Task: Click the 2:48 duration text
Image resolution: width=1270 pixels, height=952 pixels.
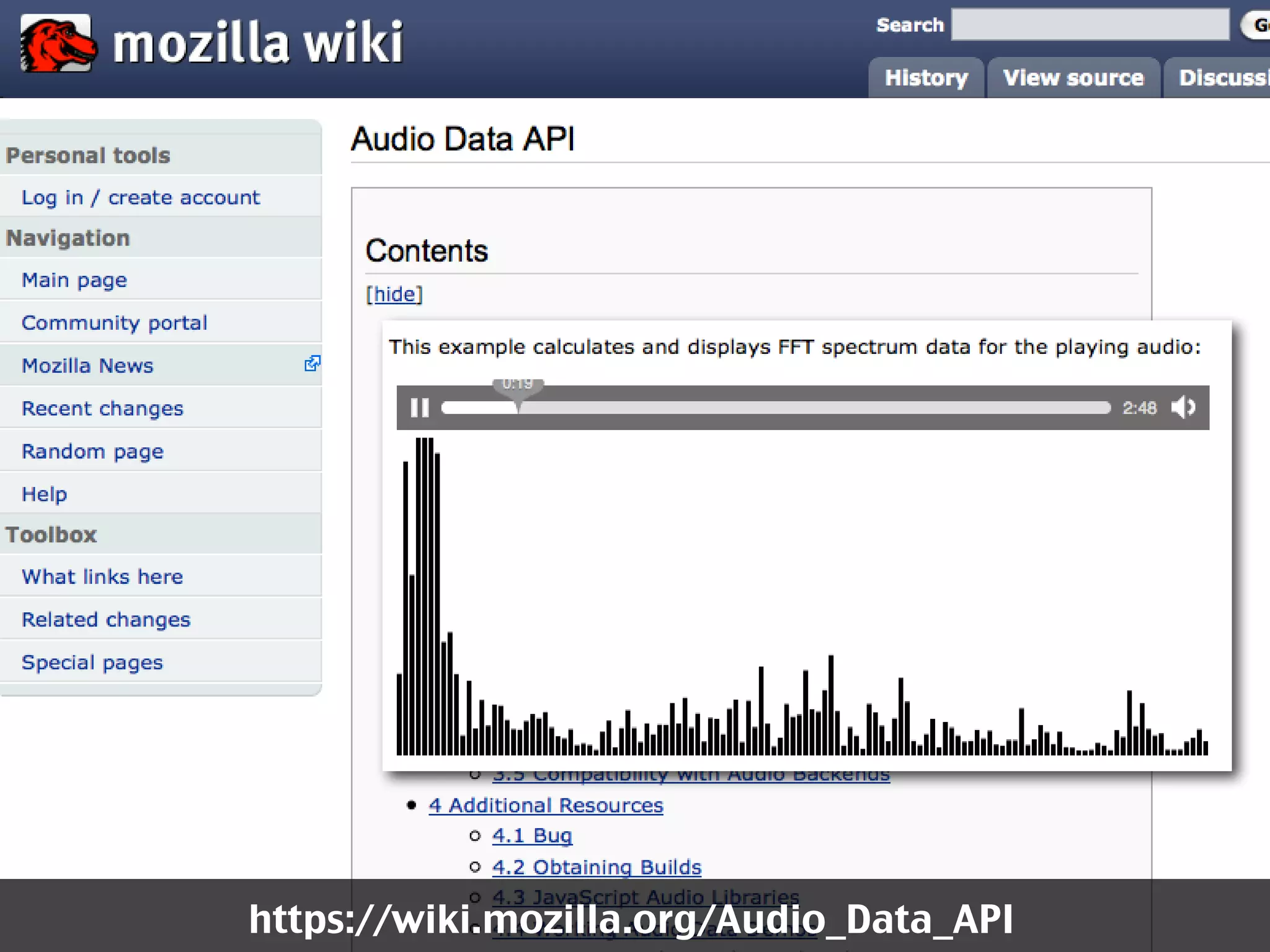Action: point(1140,408)
